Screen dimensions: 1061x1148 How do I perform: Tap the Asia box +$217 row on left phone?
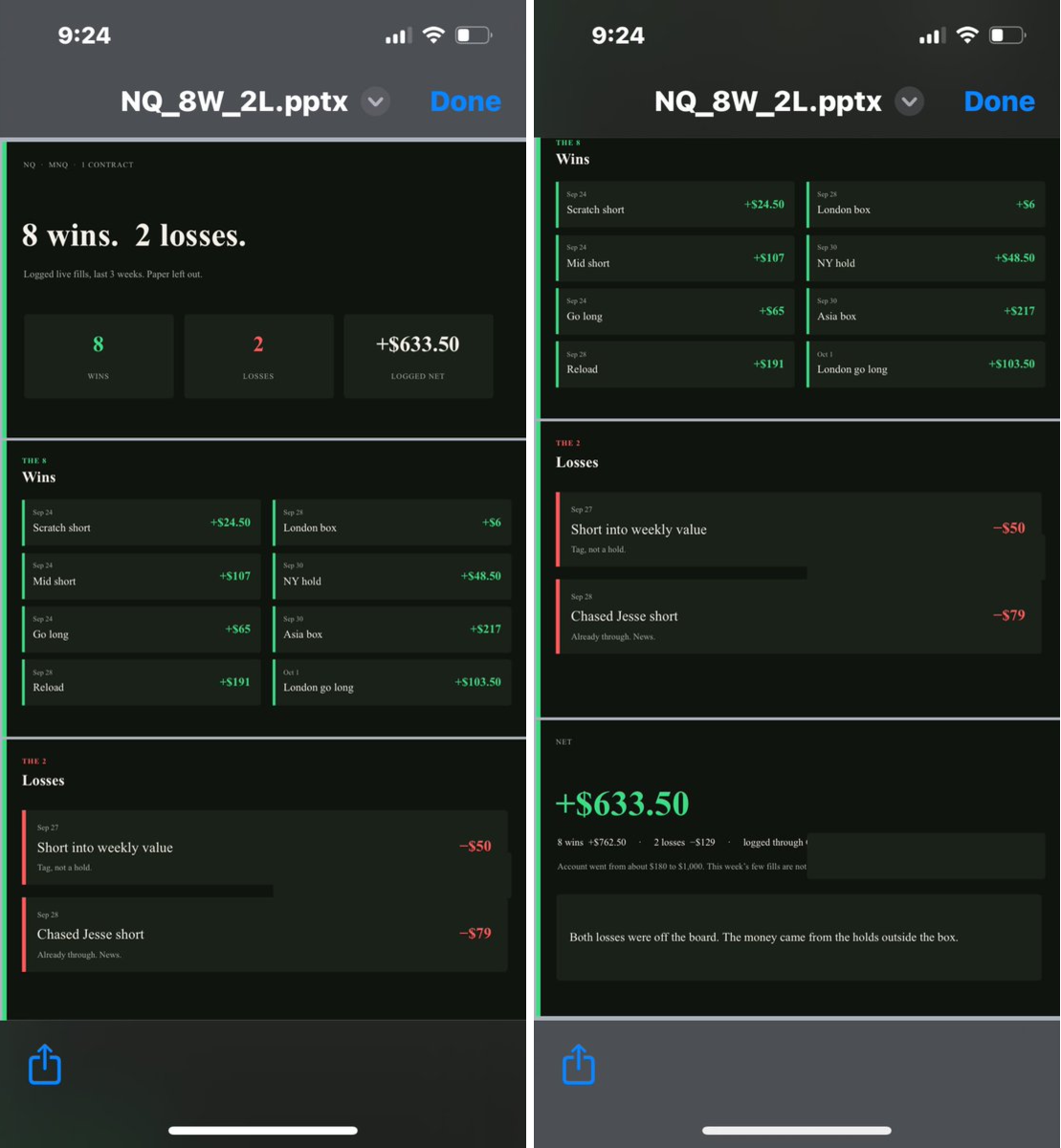pyautogui.click(x=392, y=629)
